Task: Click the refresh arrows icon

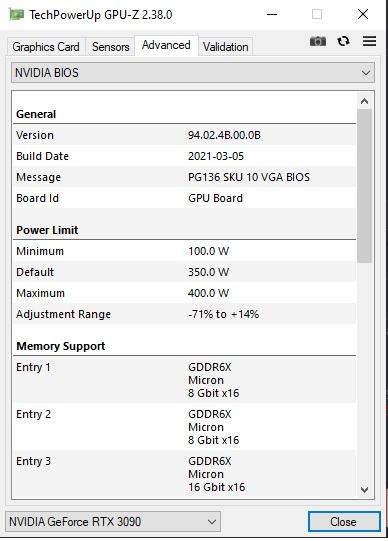Action: point(344,41)
